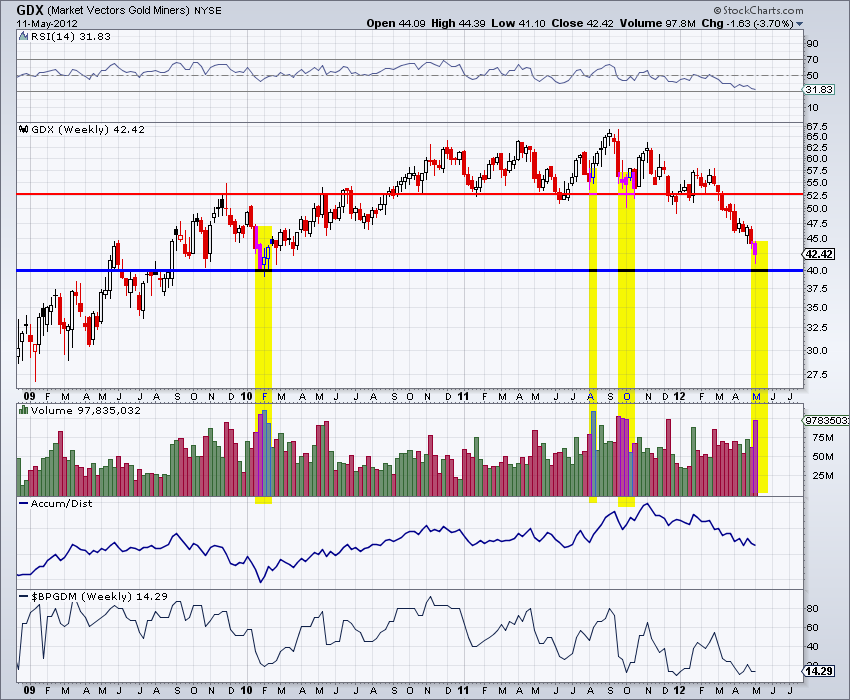Screen dimensions: 850x700
Task: Click the 67.5 price axis label
Action: click(817, 127)
